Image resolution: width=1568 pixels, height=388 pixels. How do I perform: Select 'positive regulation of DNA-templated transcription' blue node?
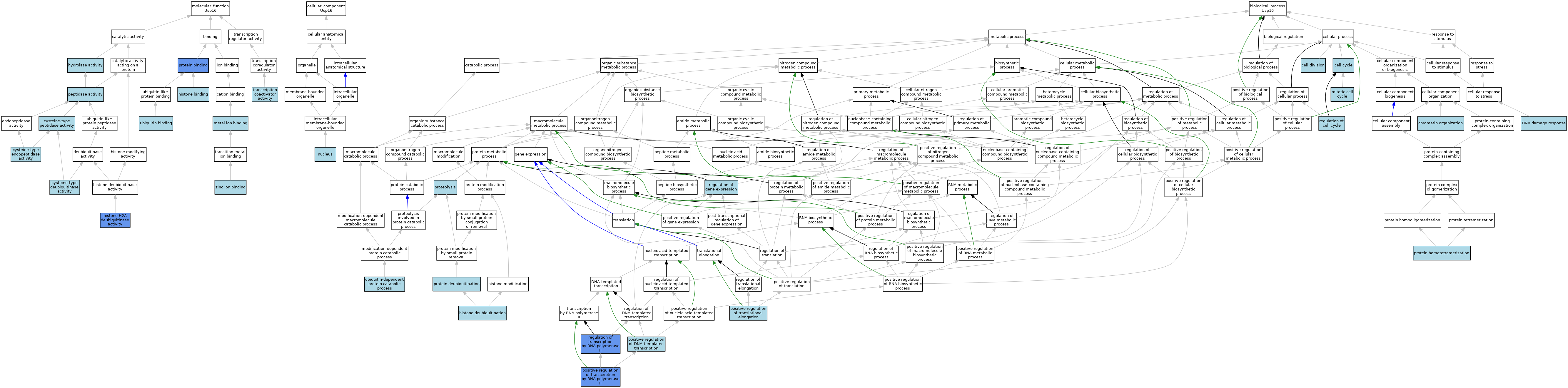[x=647, y=344]
